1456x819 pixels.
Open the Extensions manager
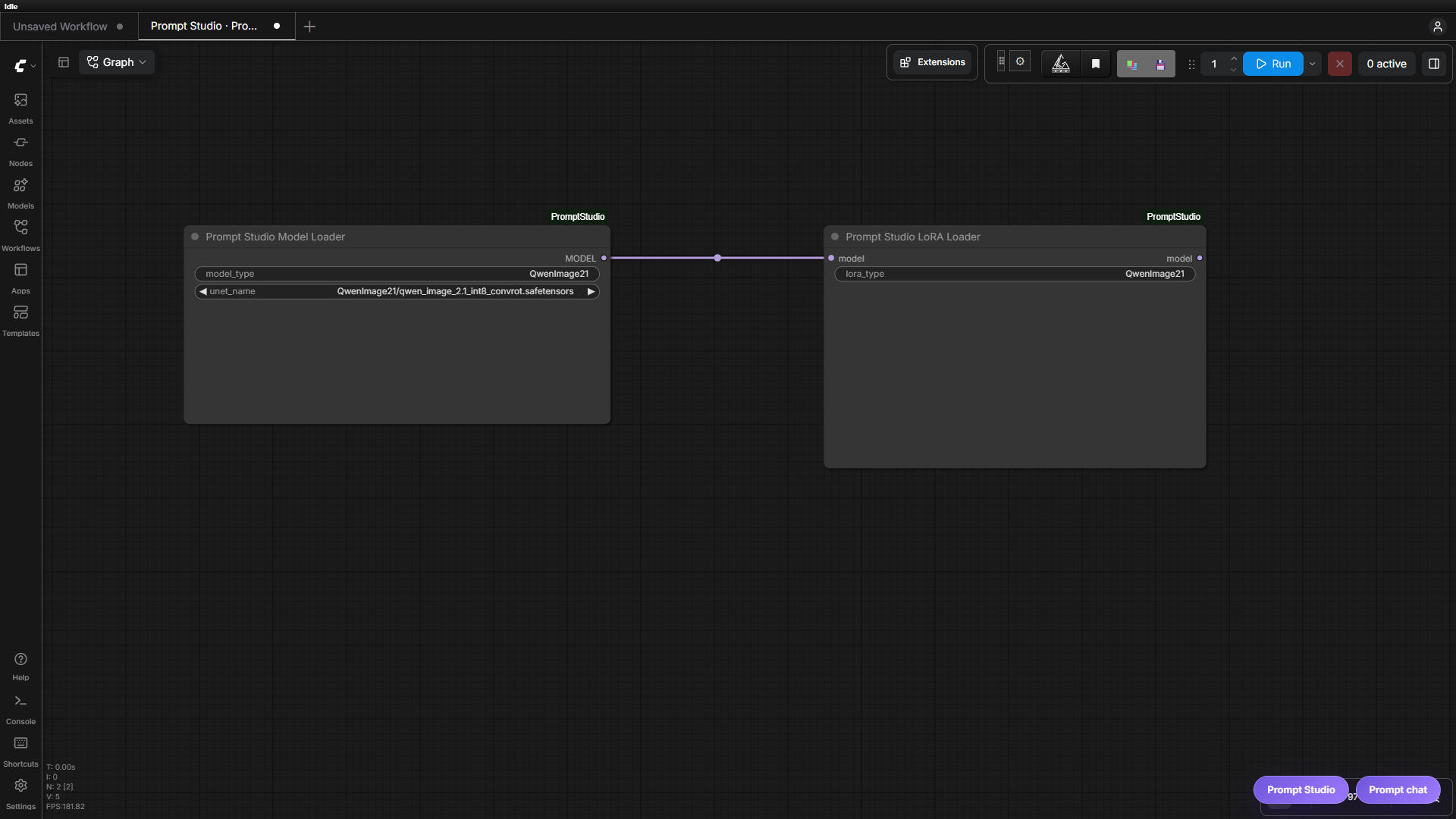tap(932, 62)
